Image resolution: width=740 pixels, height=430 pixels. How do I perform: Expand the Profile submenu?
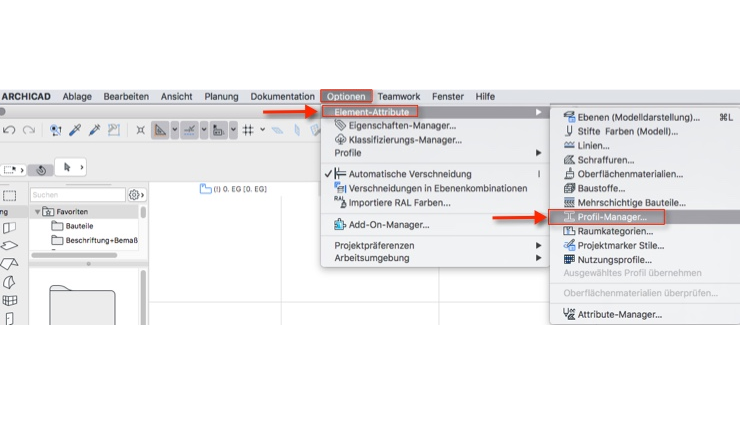[435, 153]
